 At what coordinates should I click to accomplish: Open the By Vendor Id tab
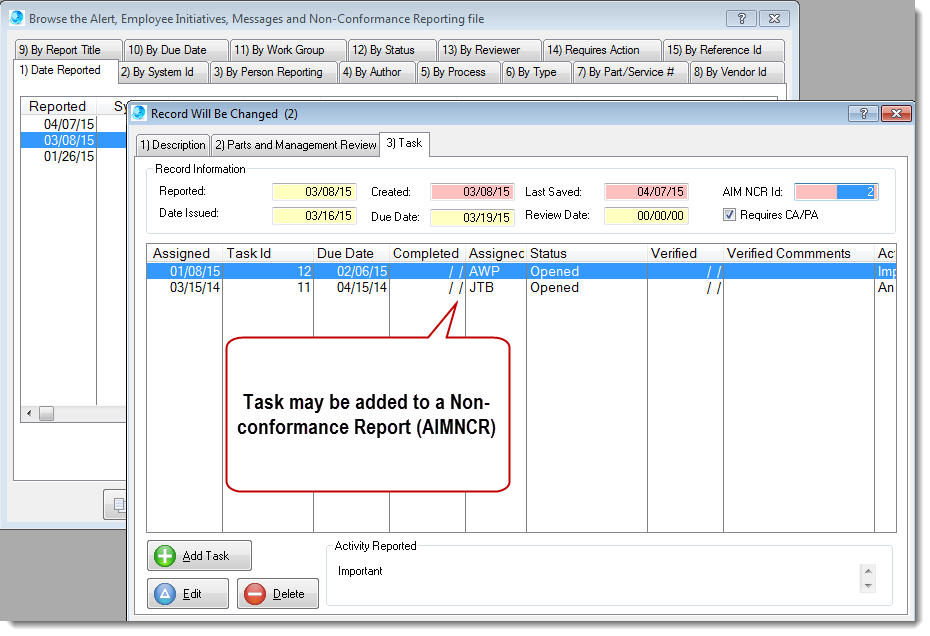[x=736, y=72]
